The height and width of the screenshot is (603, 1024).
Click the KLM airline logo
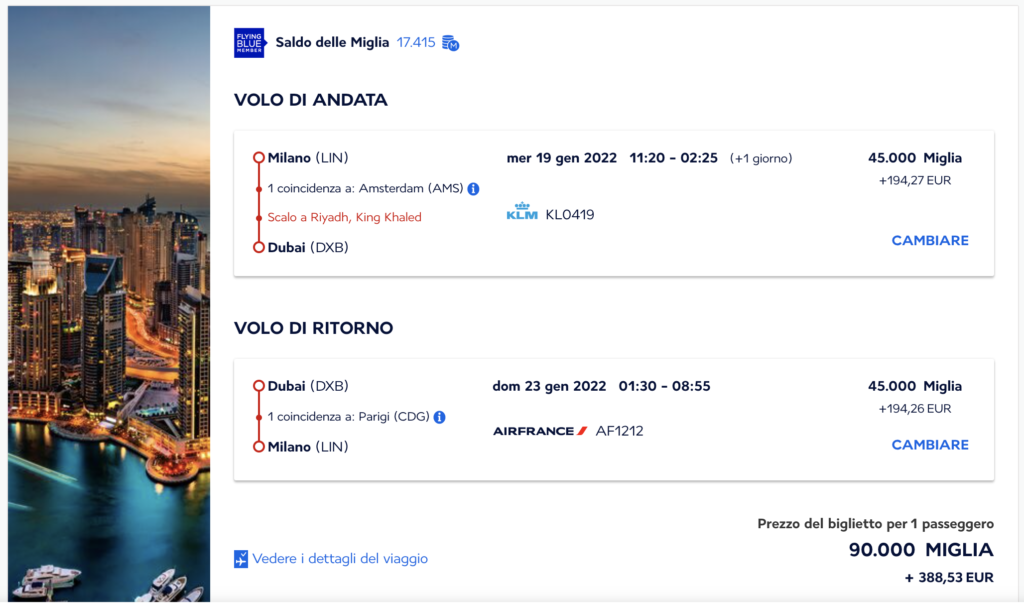tap(522, 211)
